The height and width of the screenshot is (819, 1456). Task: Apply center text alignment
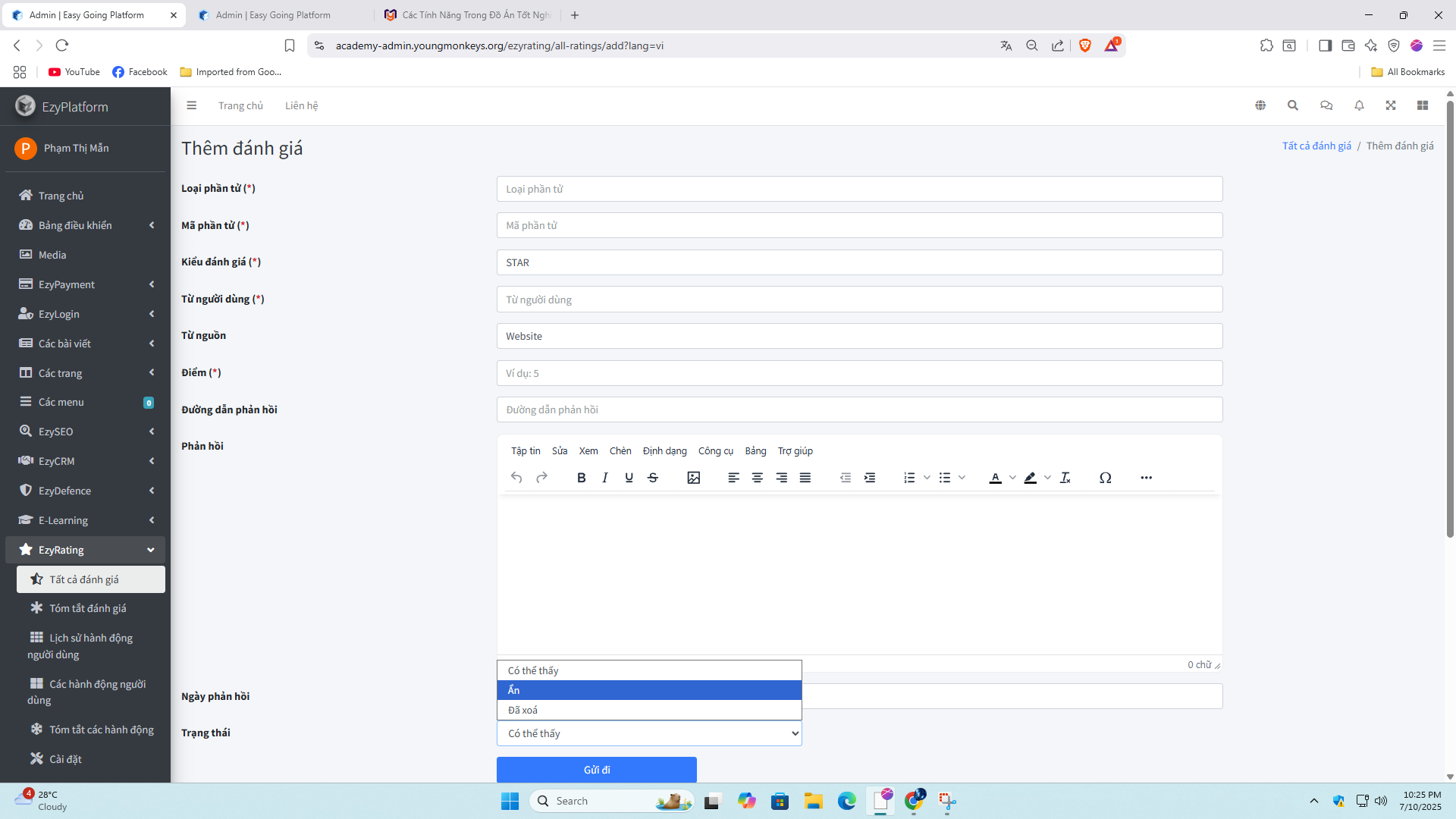click(x=758, y=478)
